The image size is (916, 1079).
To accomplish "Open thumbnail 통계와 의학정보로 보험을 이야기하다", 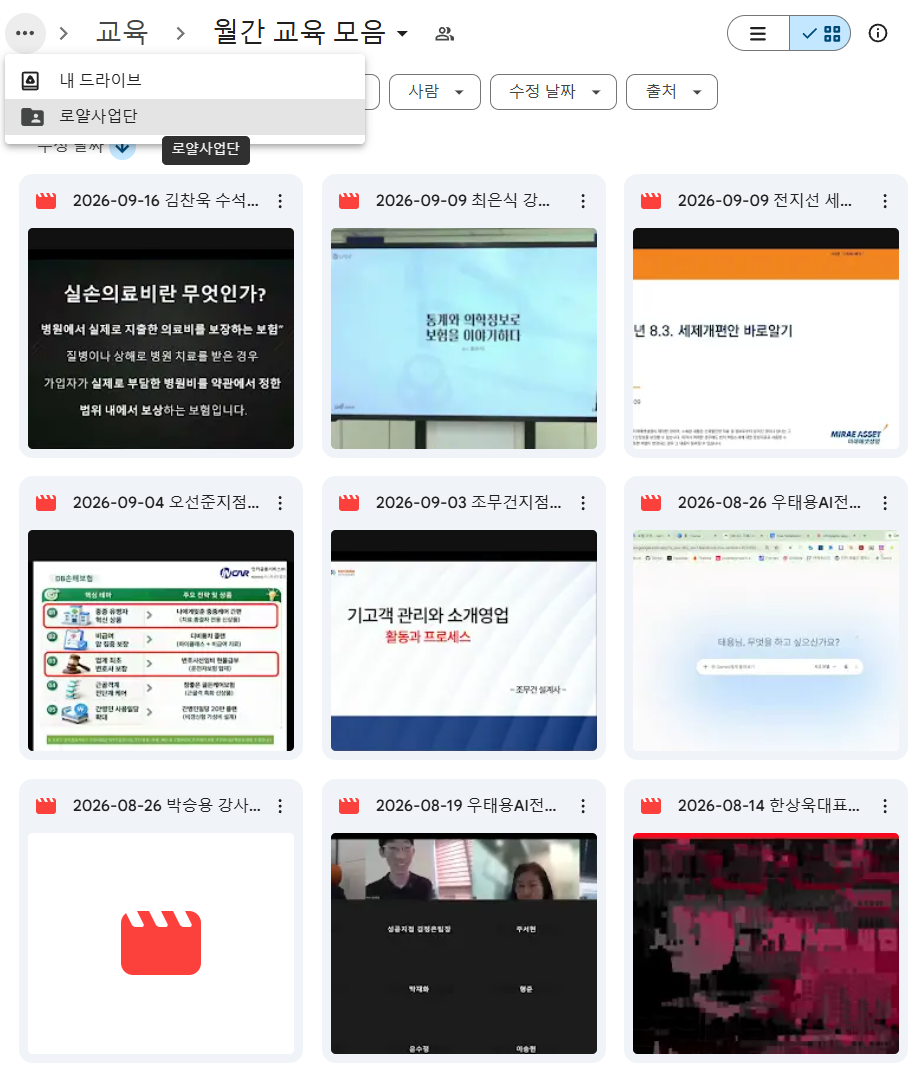I will (464, 339).
